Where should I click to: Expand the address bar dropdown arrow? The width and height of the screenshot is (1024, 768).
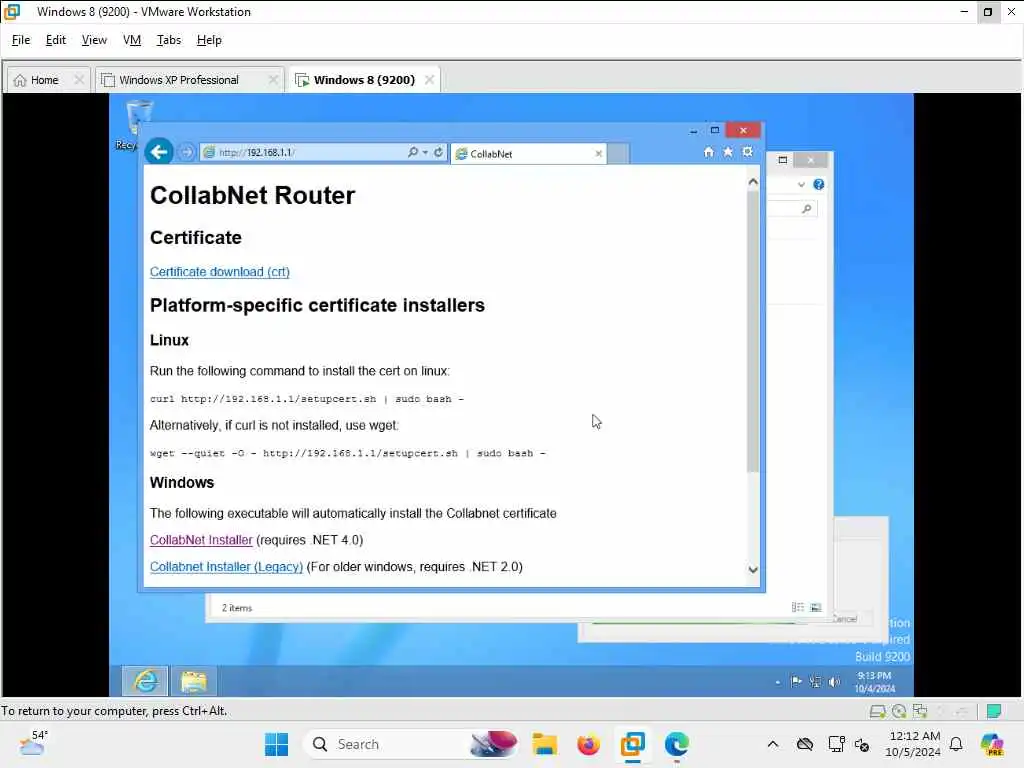click(x=425, y=153)
